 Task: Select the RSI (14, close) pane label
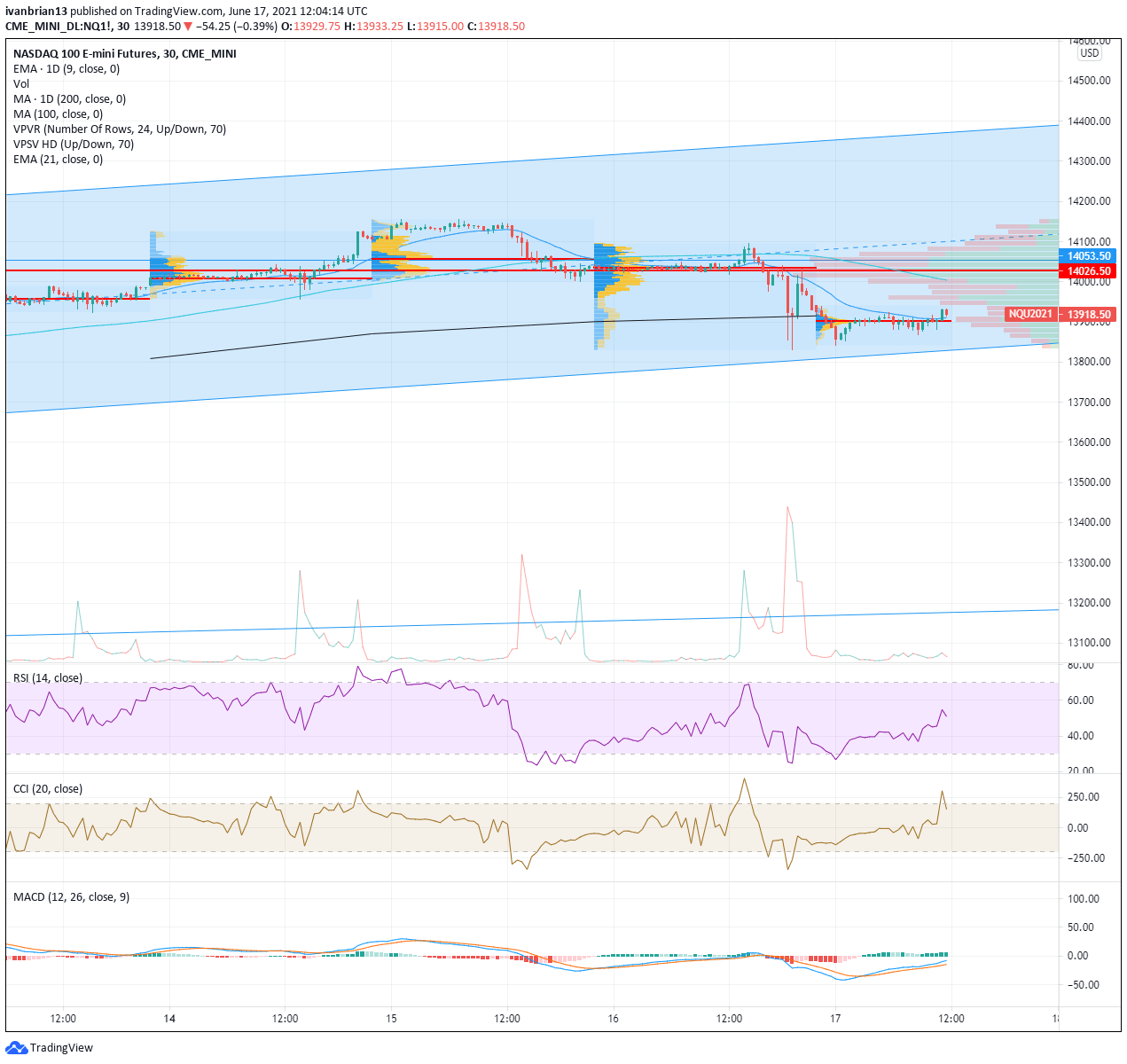pos(48,678)
